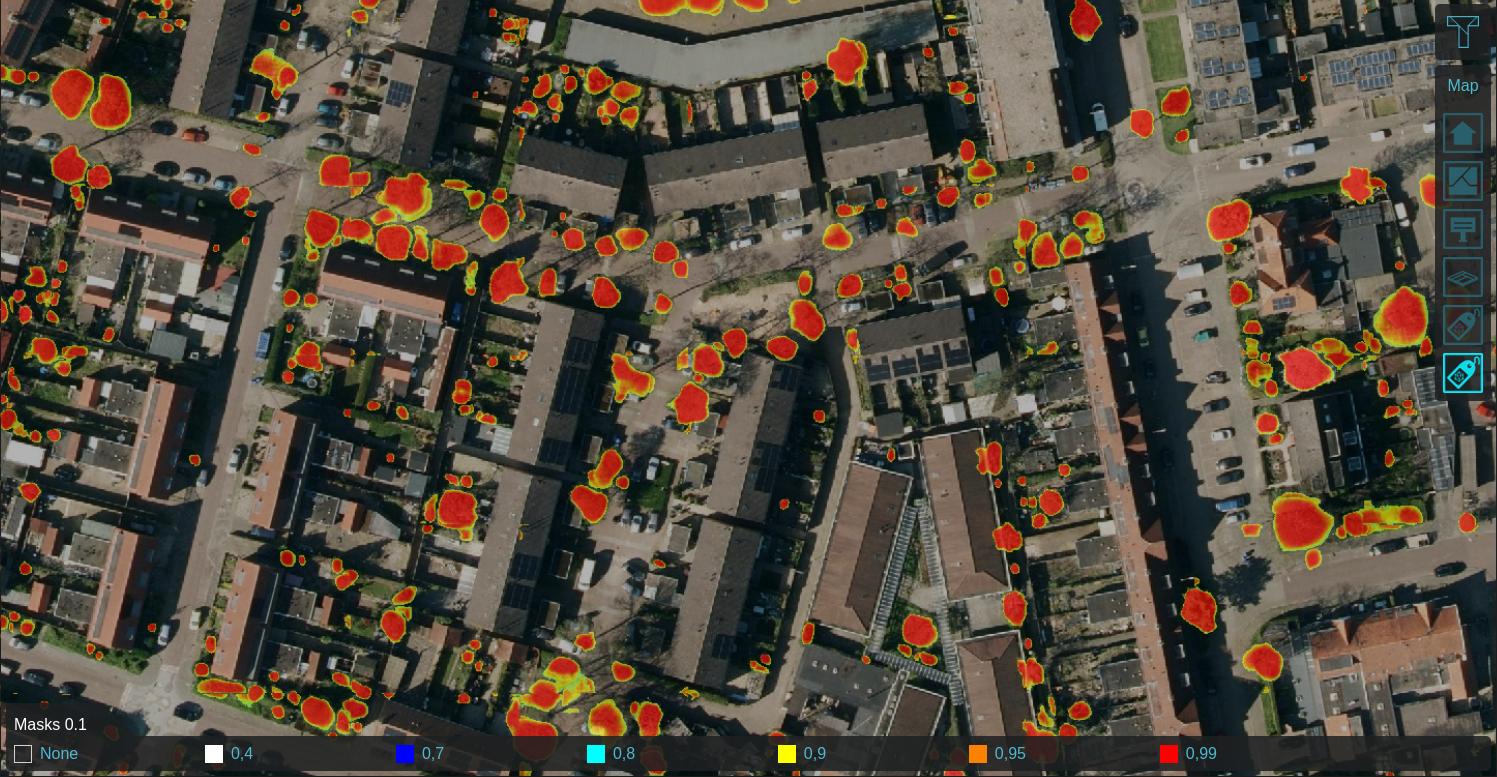This screenshot has height=777, width=1497.
Task: Click the None legend label text
Action: point(59,754)
